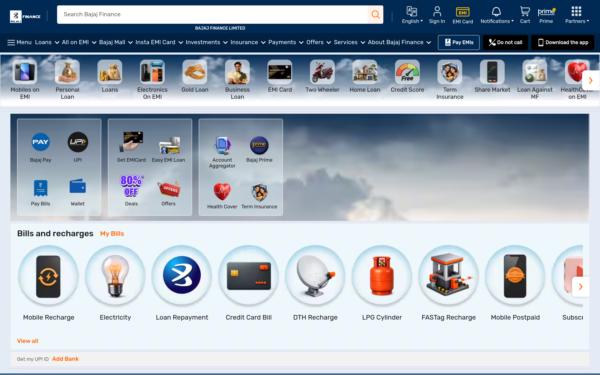Open the Share Market icon
The image size is (600, 375).
click(x=492, y=72)
